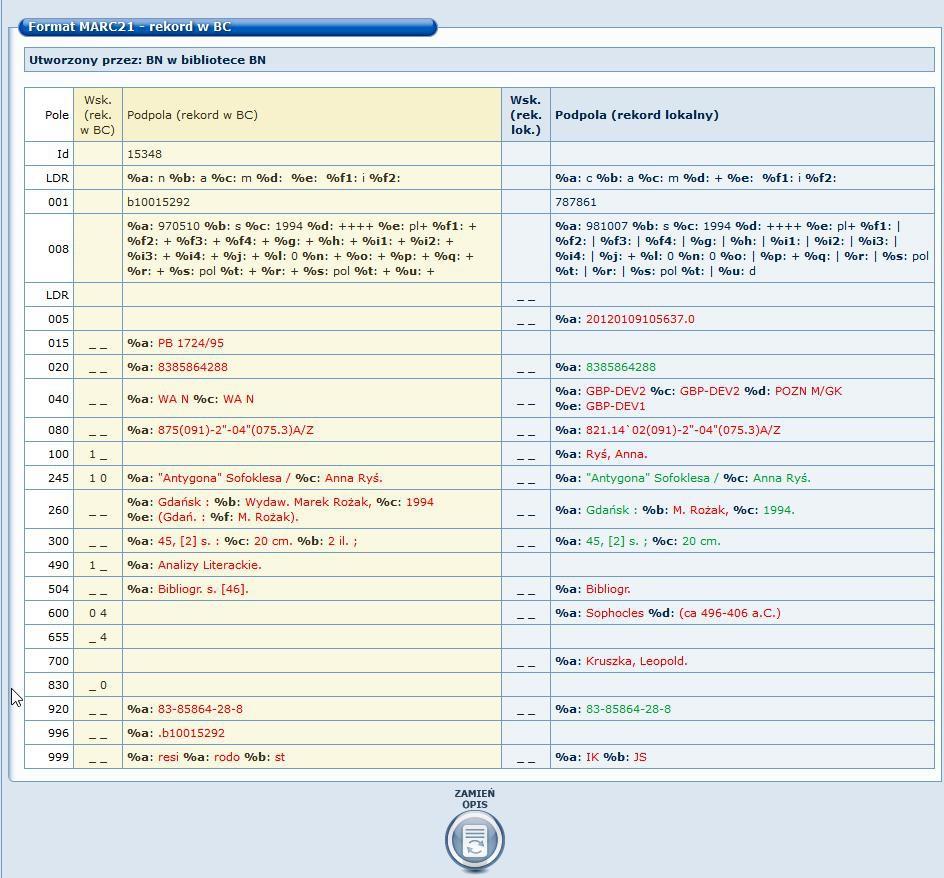Viewport: 944px width, 878px height.
Task: Click 'Analizy Literackie.' series in field 490
Action: tap(210, 565)
